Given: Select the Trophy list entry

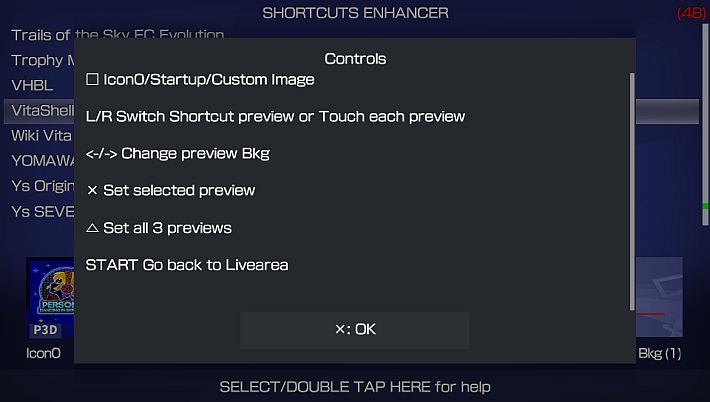Looking at the screenshot, I should pos(43,60).
